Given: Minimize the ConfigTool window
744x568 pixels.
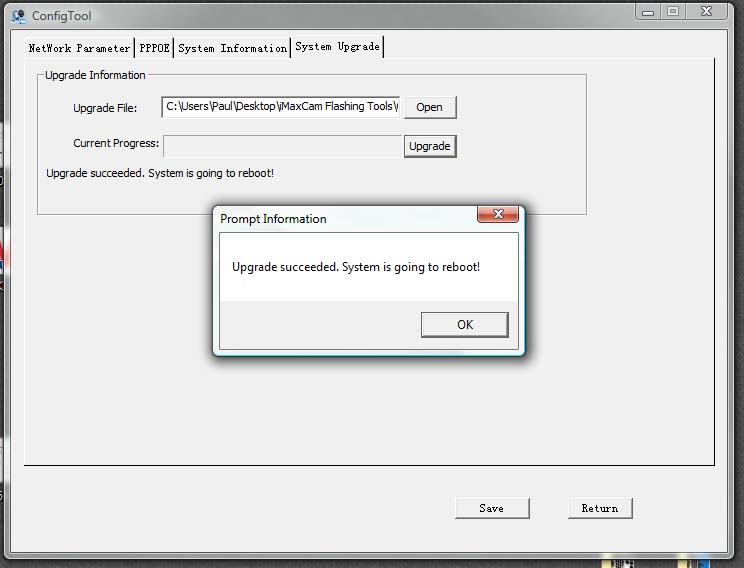Looking at the screenshot, I should (649, 11).
